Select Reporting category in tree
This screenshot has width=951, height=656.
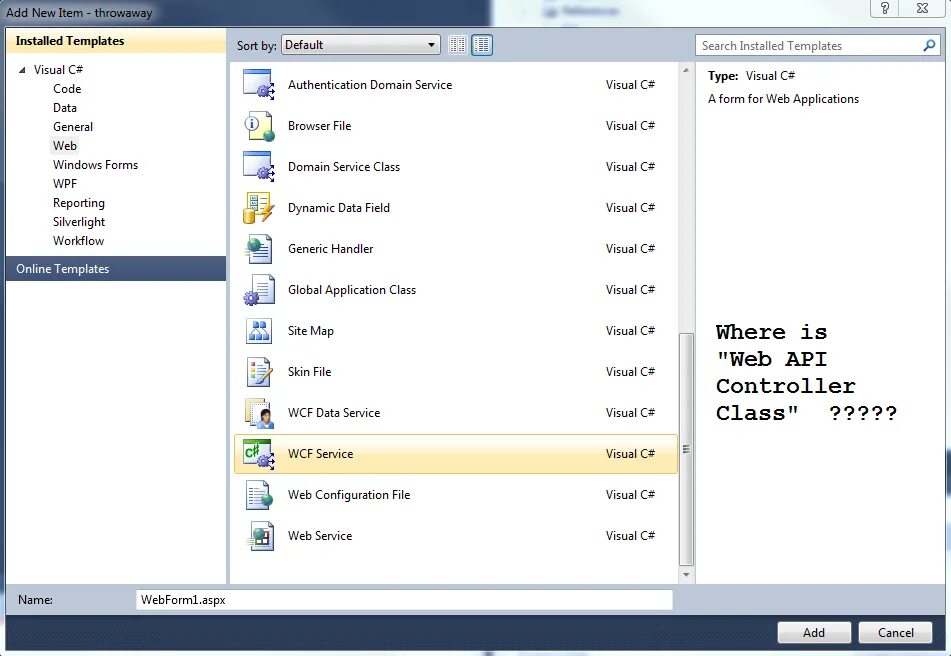point(79,202)
